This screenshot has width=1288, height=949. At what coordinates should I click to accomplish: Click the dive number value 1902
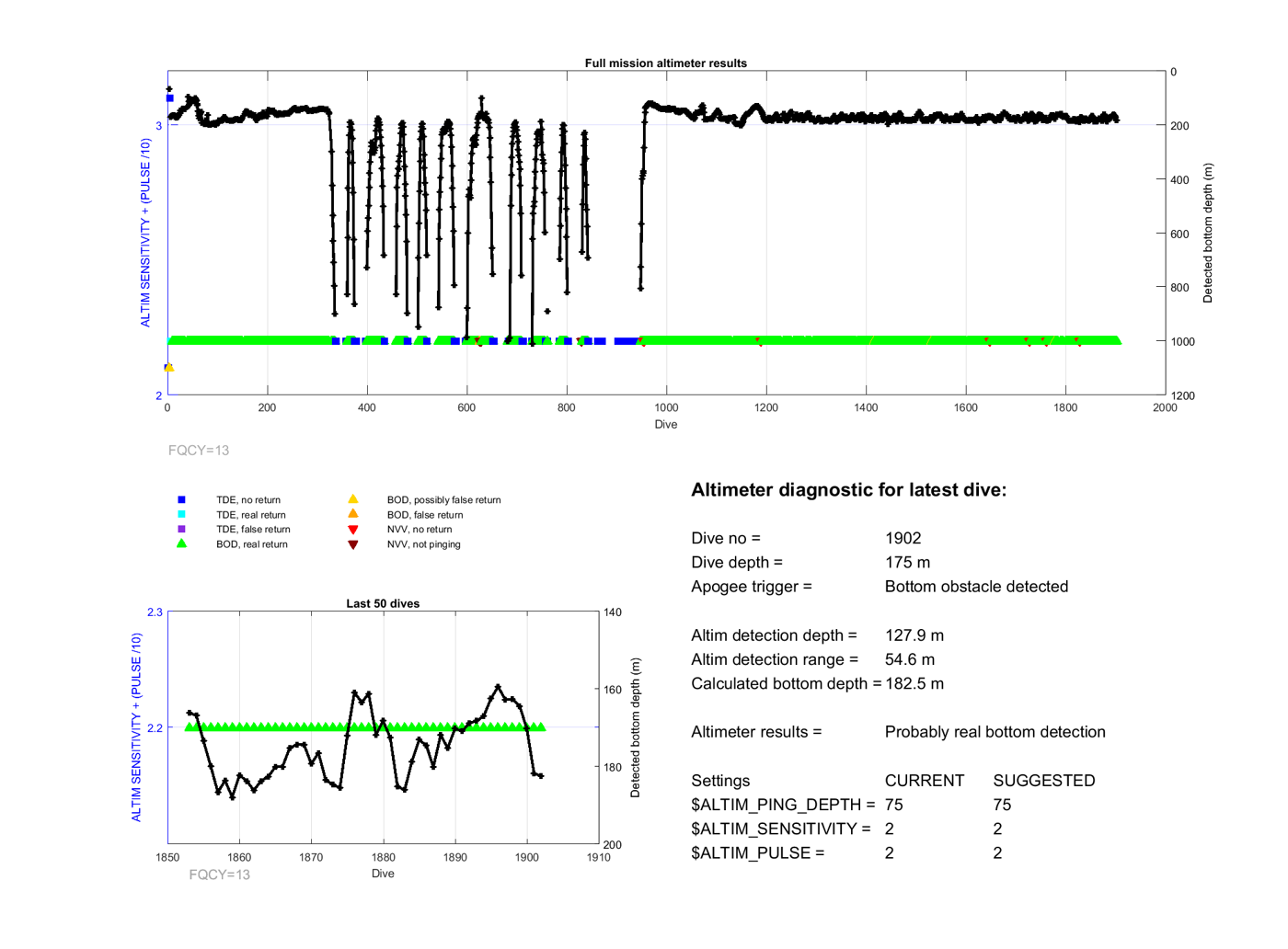click(903, 539)
